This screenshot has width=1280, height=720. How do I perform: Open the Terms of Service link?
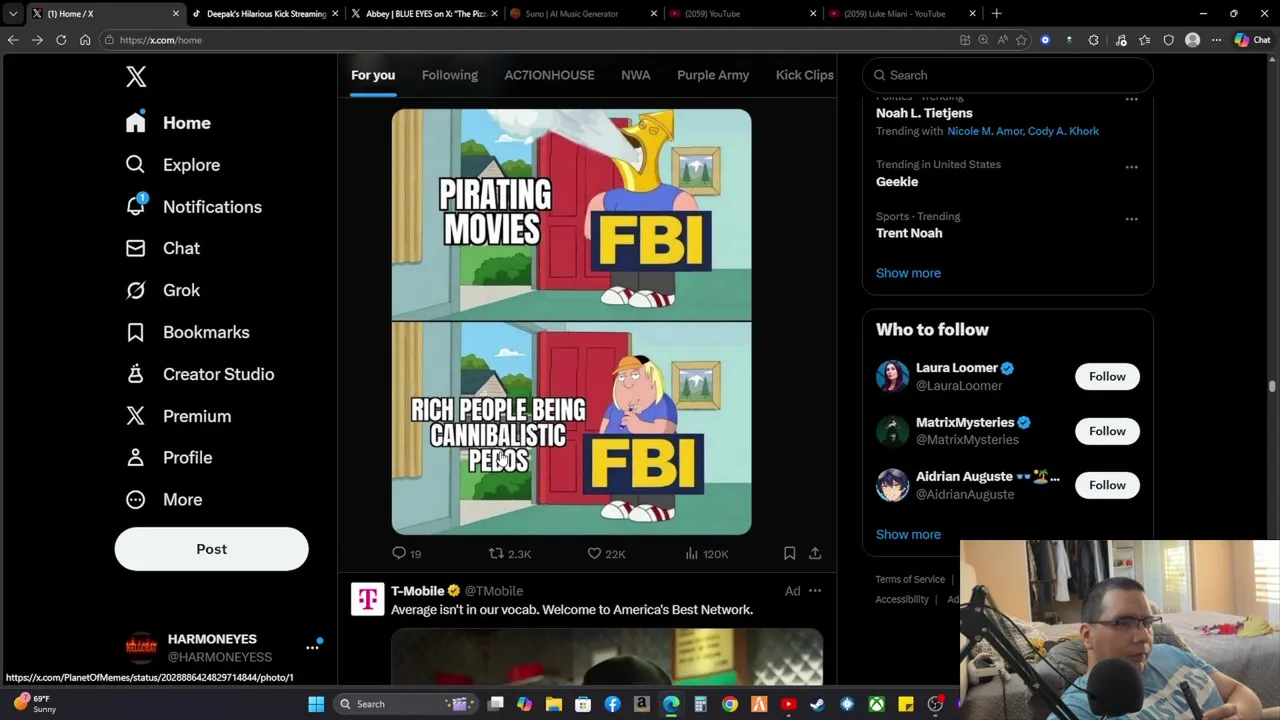click(910, 579)
